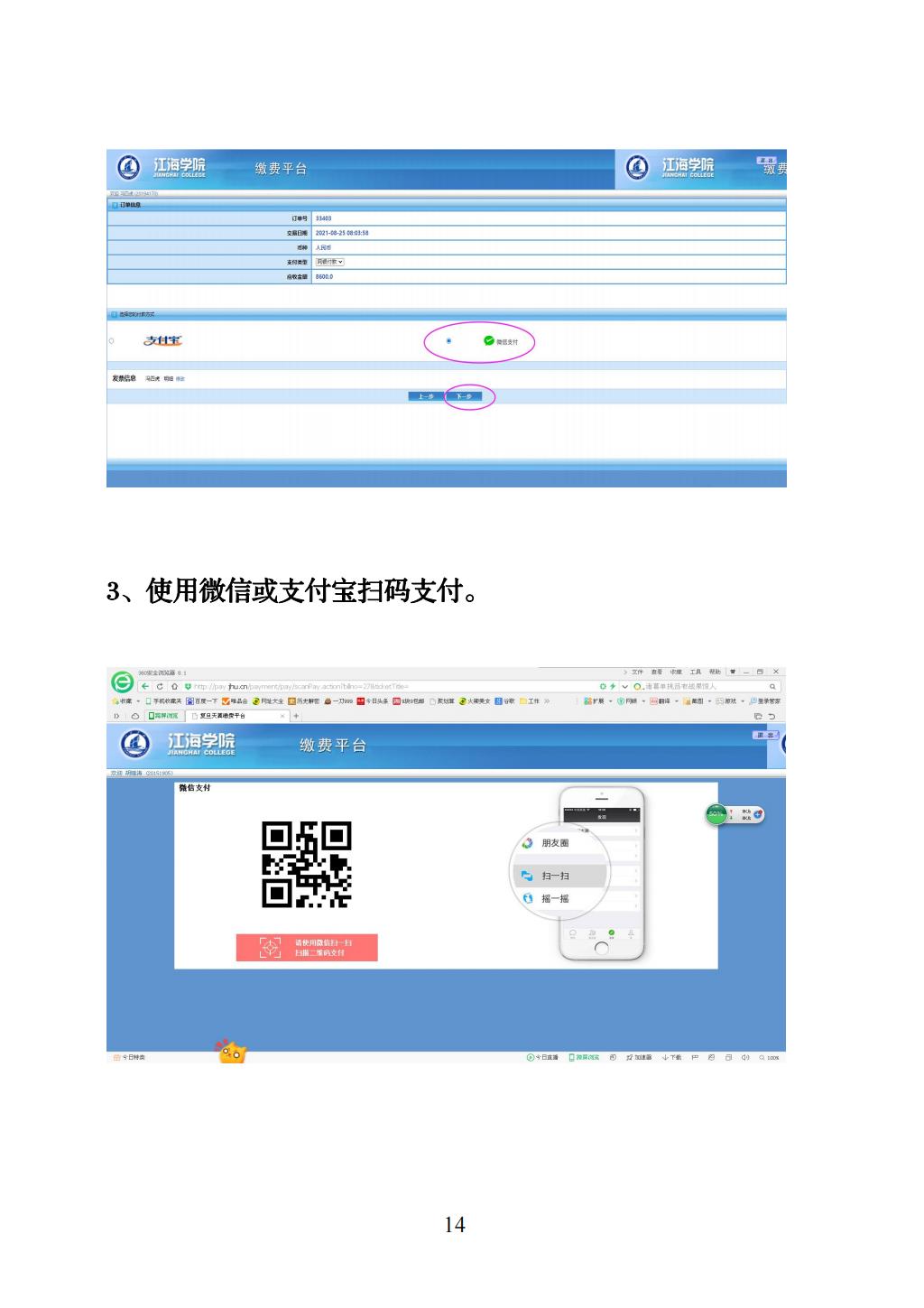
Task: Open the 工具 menu in browser
Action: click(695, 672)
